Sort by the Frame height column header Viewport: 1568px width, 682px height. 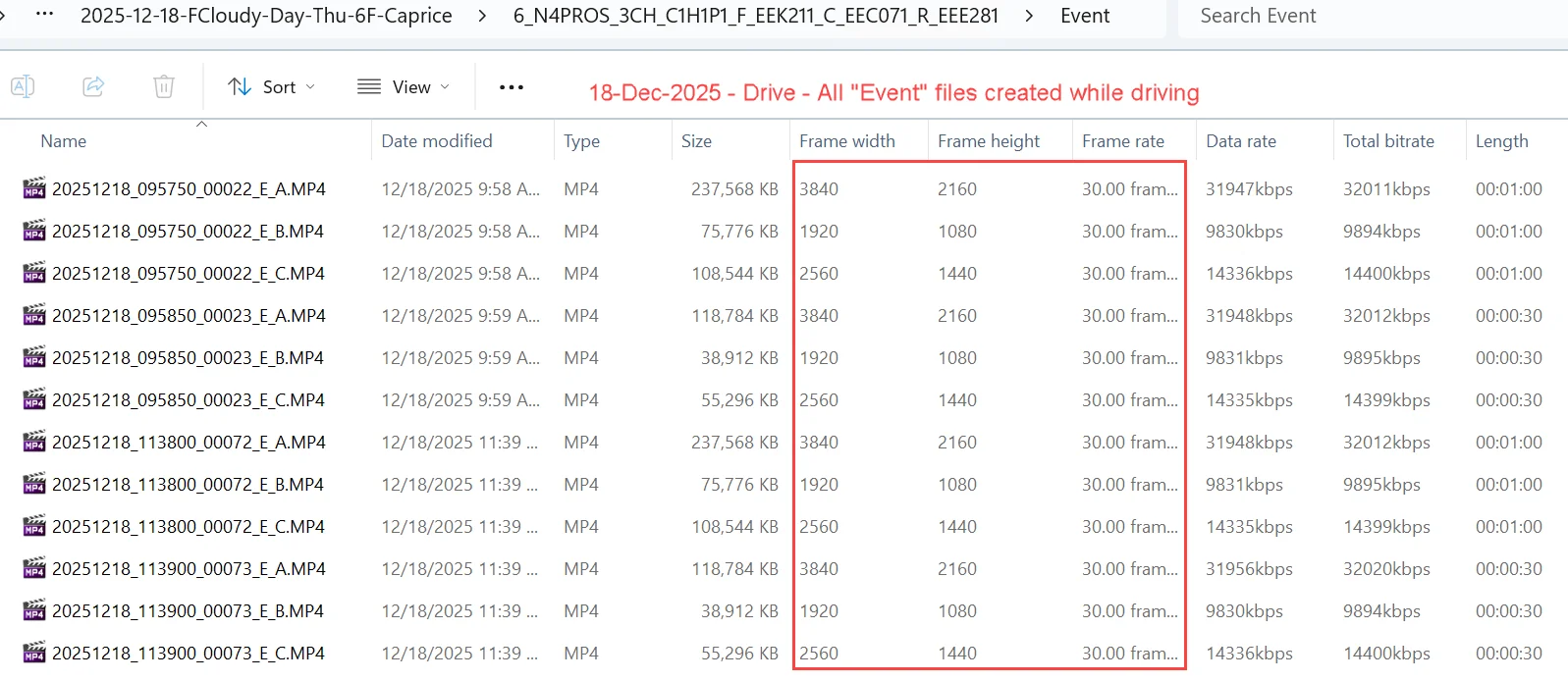click(989, 141)
